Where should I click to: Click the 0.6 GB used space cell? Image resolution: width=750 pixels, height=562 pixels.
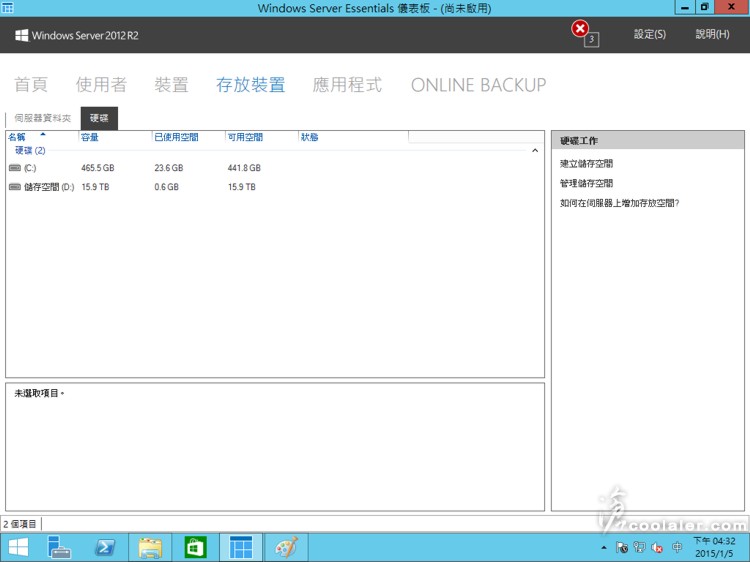point(166,187)
